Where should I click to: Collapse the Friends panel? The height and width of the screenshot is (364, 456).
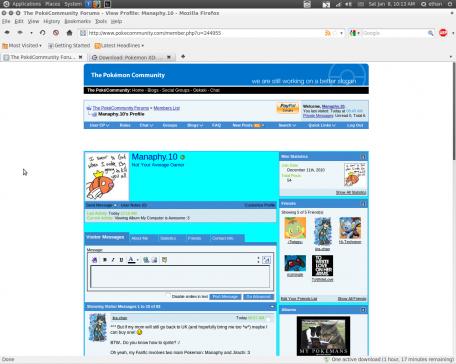coord(363,204)
